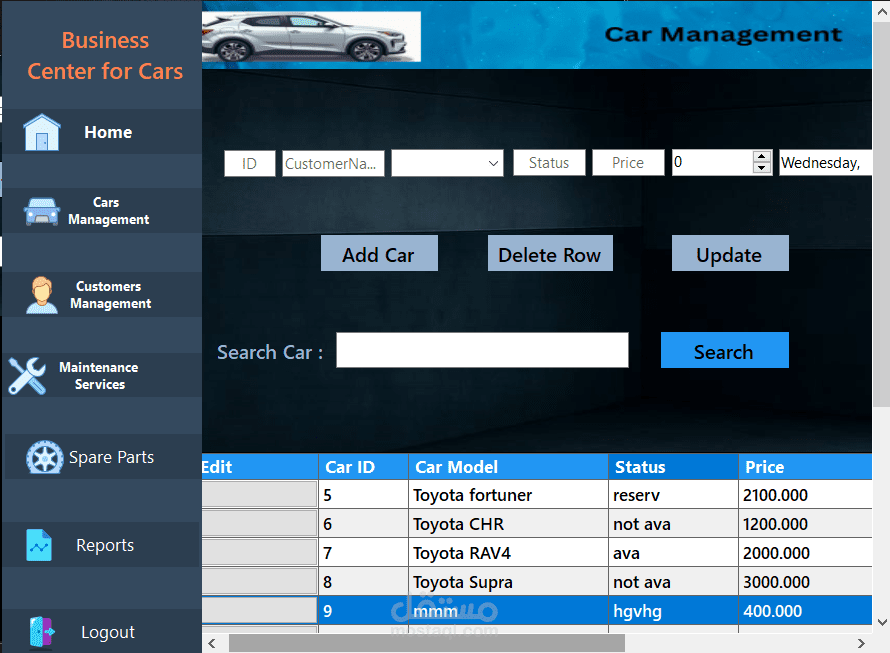Click the horizontal scrollbar under the grid
The width and height of the screenshot is (890, 653).
point(427,643)
